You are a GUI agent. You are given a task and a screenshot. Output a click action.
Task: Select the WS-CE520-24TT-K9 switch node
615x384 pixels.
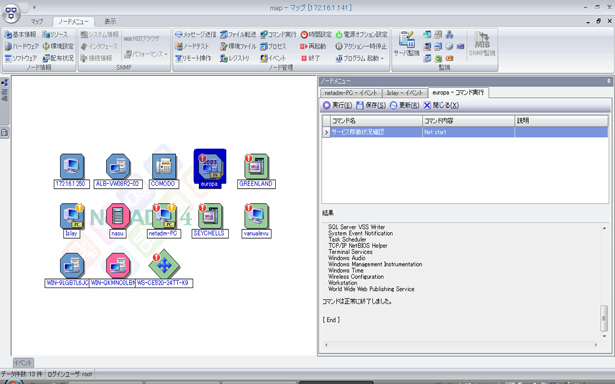(x=164, y=264)
